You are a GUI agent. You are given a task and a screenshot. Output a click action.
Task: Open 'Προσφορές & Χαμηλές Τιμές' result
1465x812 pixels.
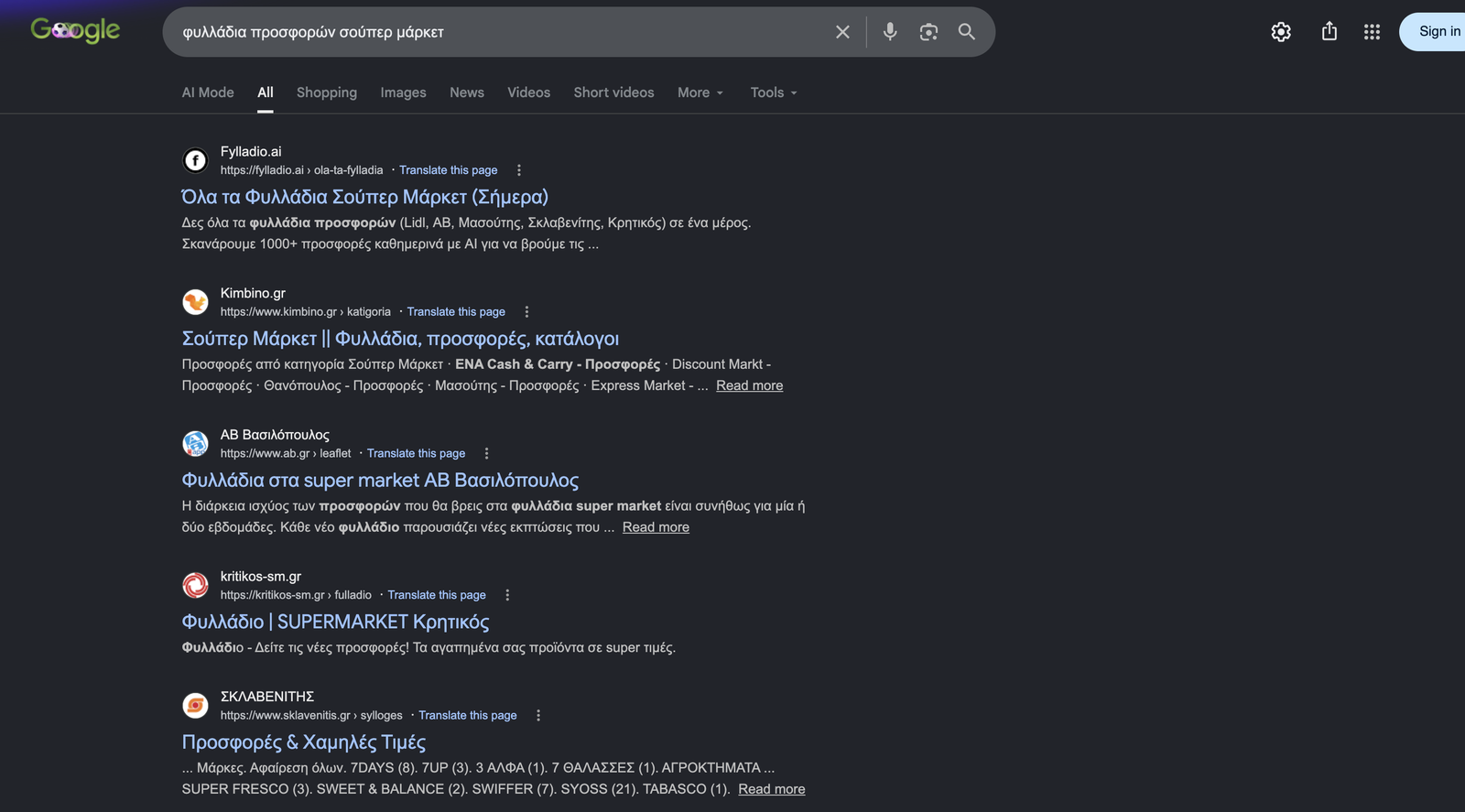click(304, 742)
